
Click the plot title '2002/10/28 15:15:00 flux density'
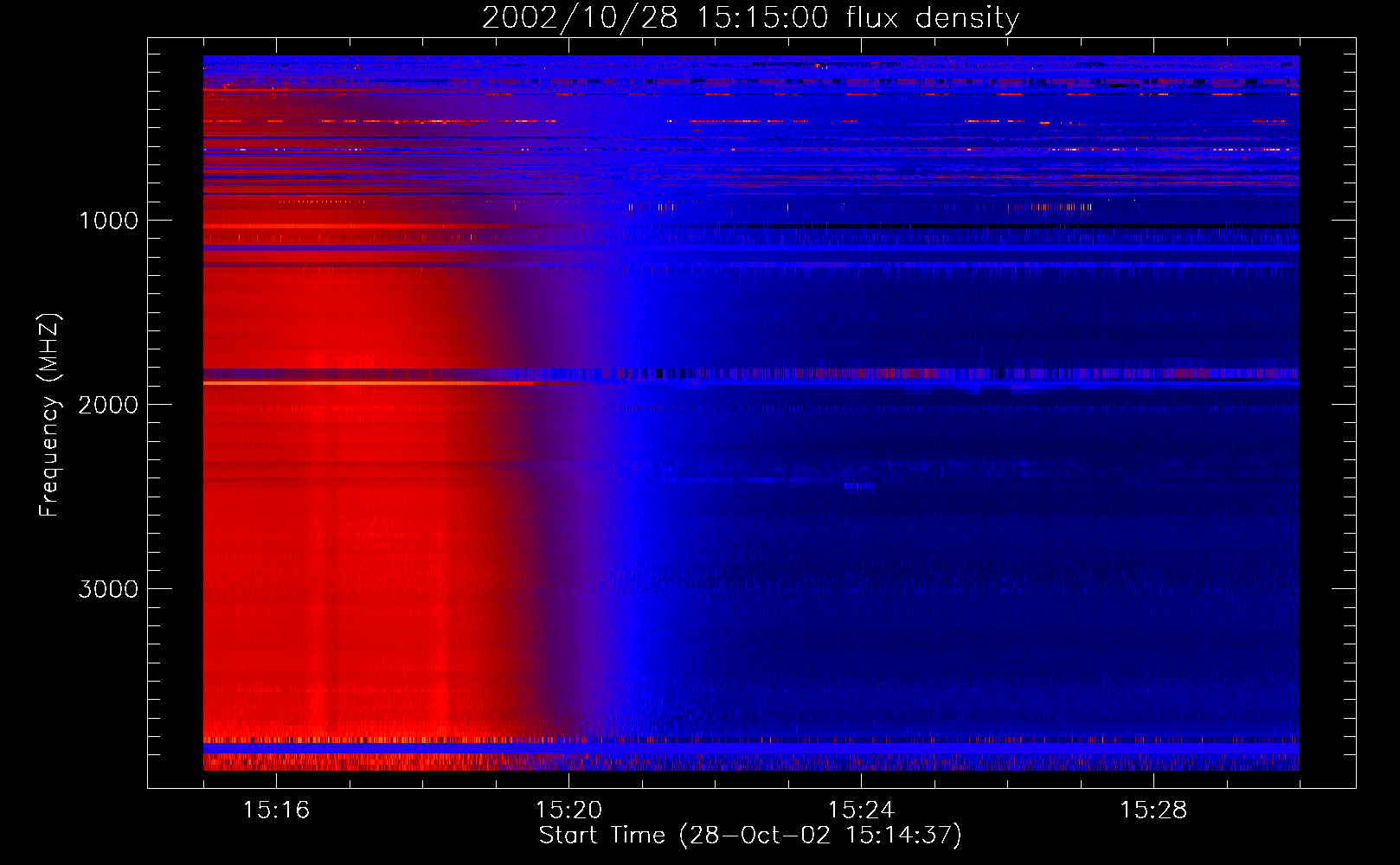pos(750,18)
